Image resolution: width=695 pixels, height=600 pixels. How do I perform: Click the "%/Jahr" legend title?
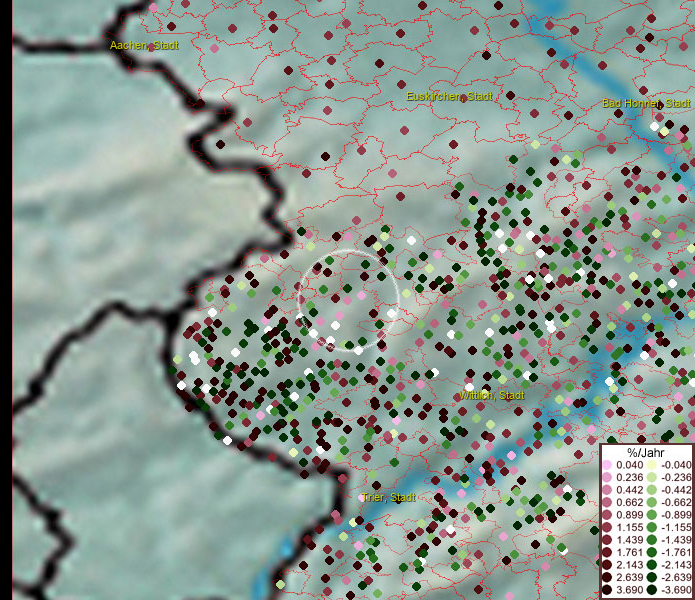[646, 452]
